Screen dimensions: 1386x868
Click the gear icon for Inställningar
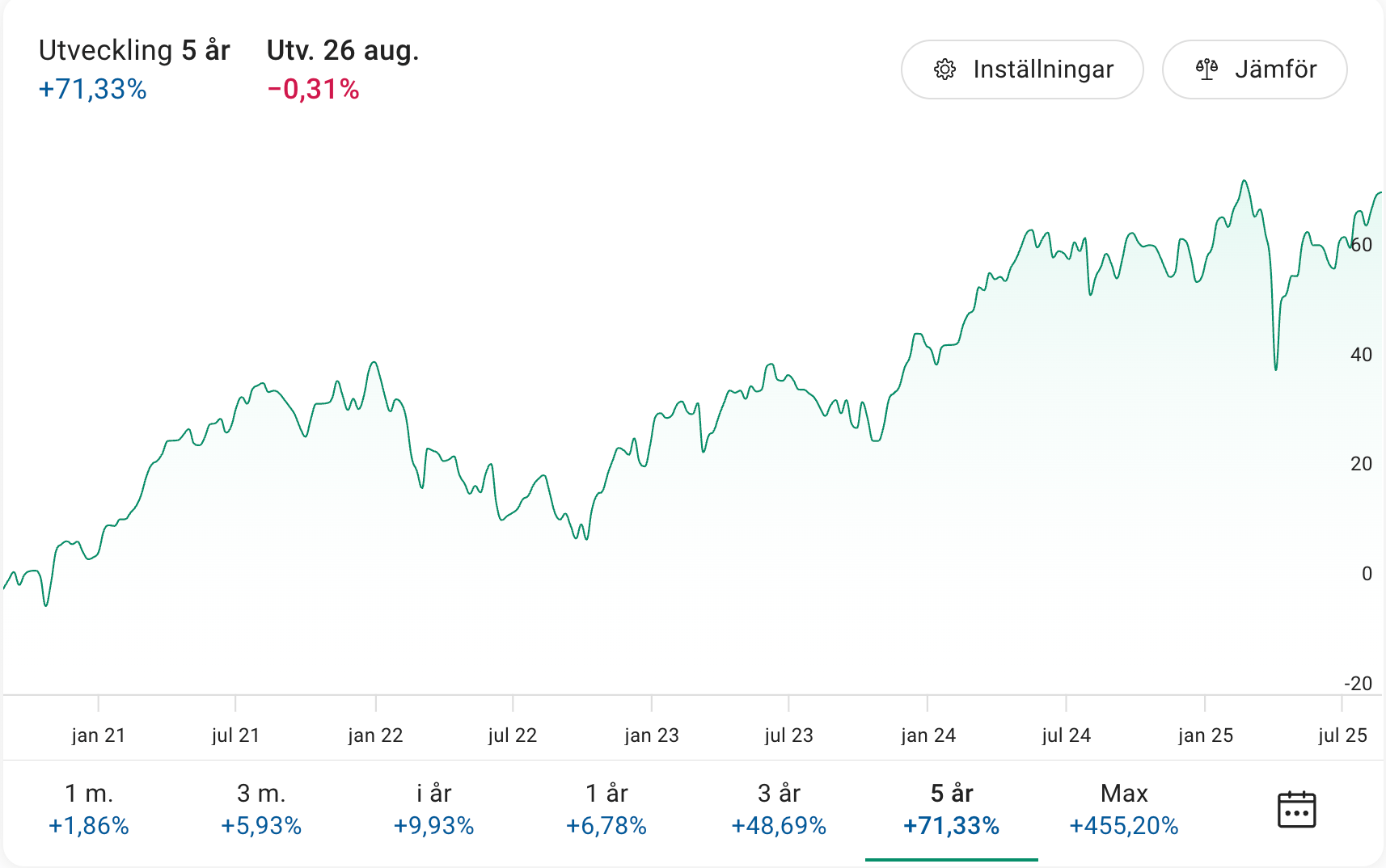tap(944, 70)
